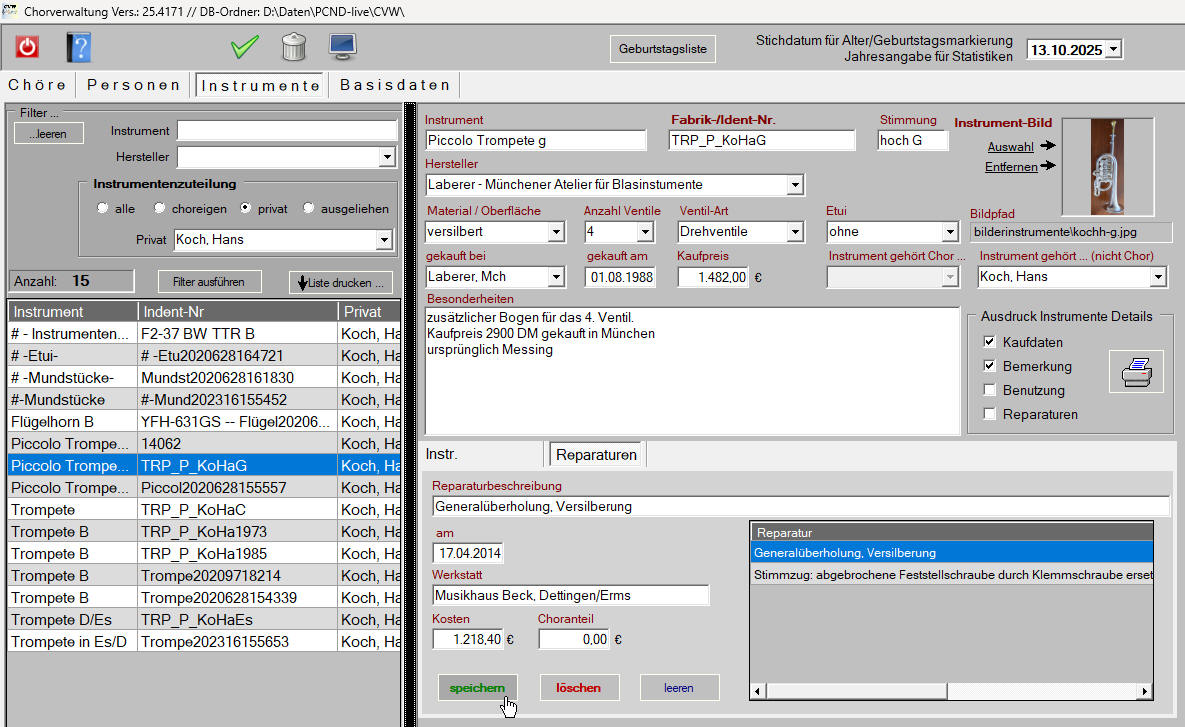This screenshot has height=727, width=1185.
Task: Click the horizontal scrollbar in the Reparatur list
Action: tap(950, 691)
